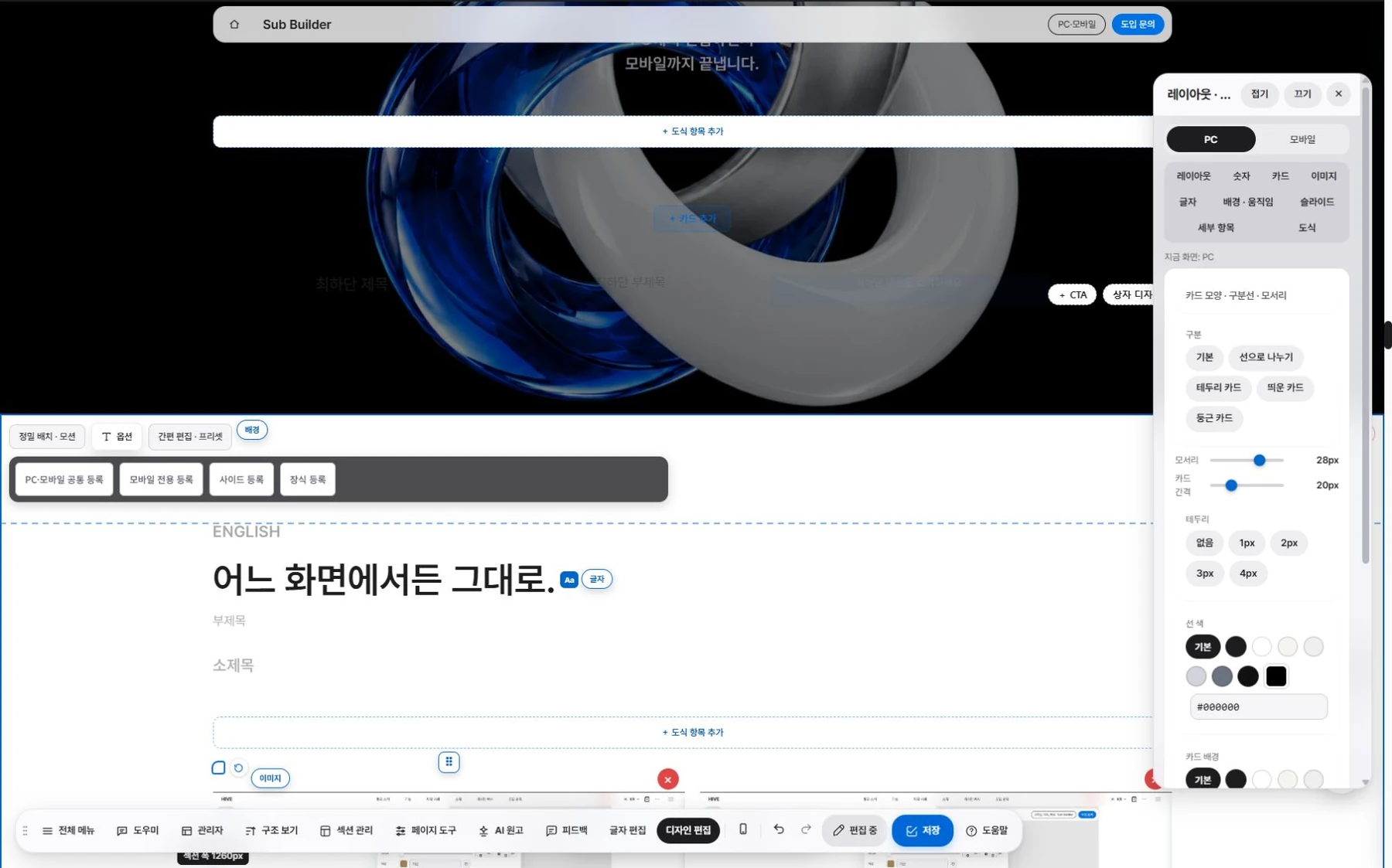Image resolution: width=1392 pixels, height=868 pixels.
Task: Open 관리자 in the bottom toolbar
Action: tap(202, 830)
